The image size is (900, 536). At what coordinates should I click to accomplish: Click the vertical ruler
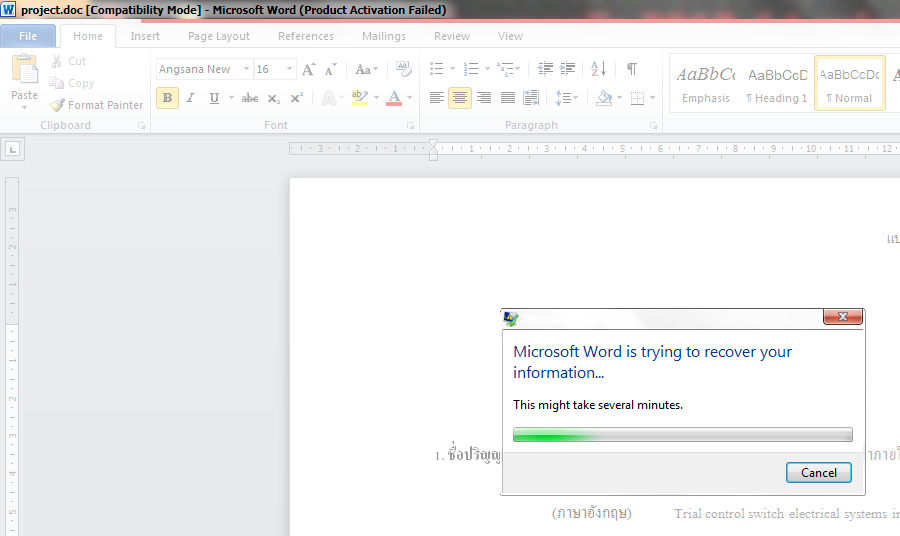[x=12, y=356]
